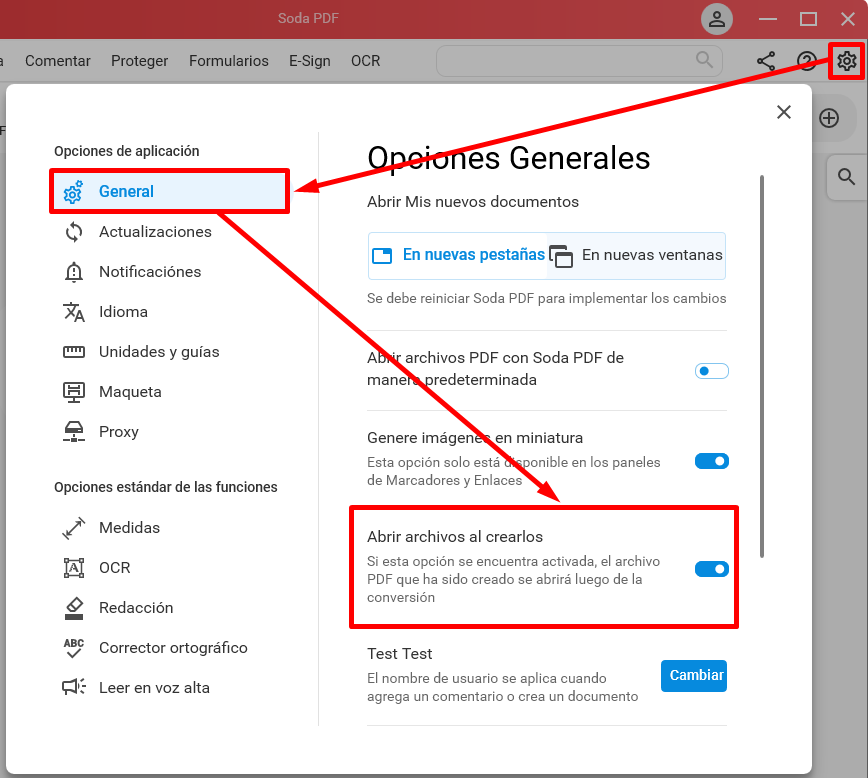Click the Unidades y guías ruler icon
This screenshot has width=868, height=778.
click(x=74, y=352)
